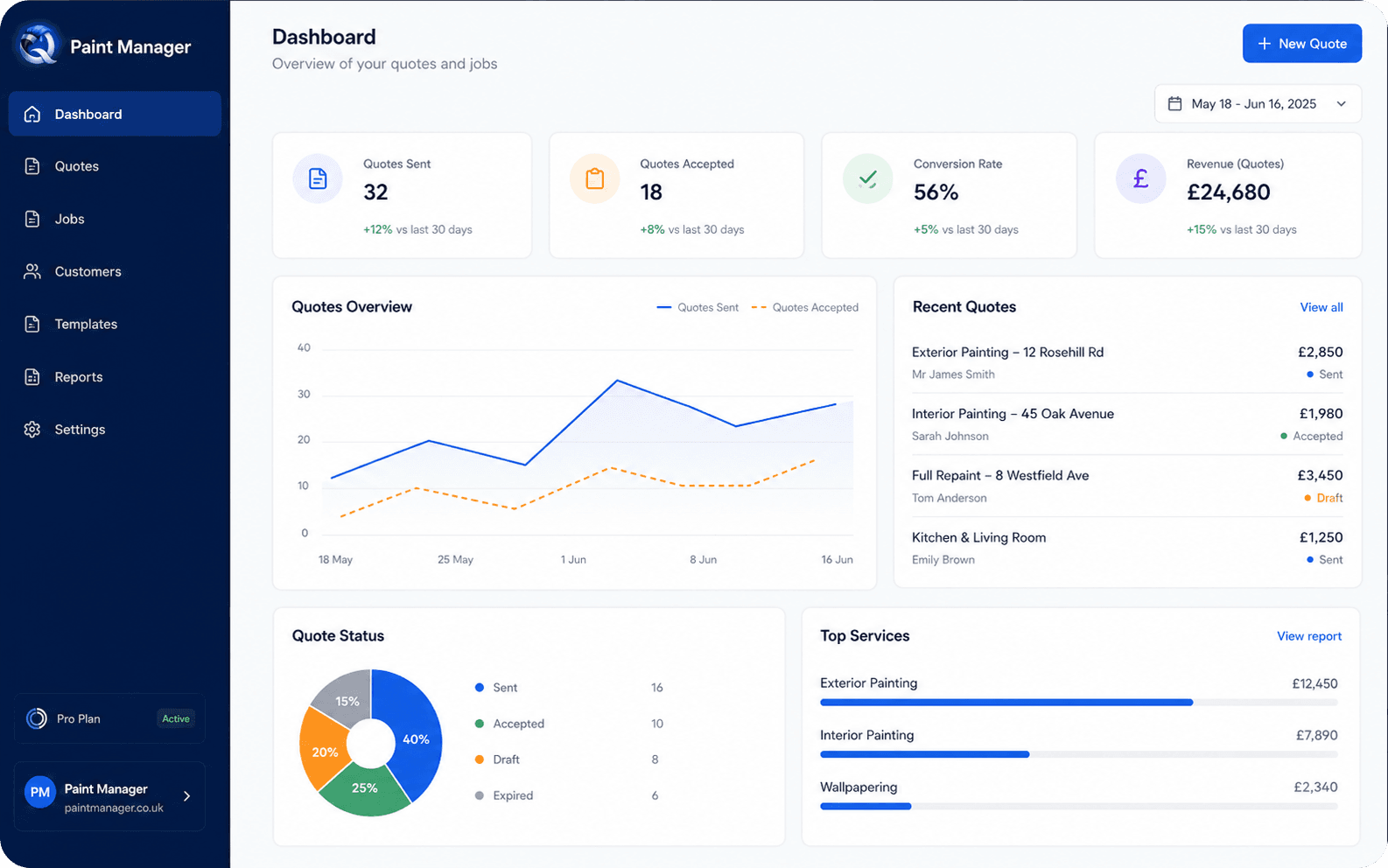
Task: Click the Accepted status on Sarah Johnson quote
Action: 1311,436
